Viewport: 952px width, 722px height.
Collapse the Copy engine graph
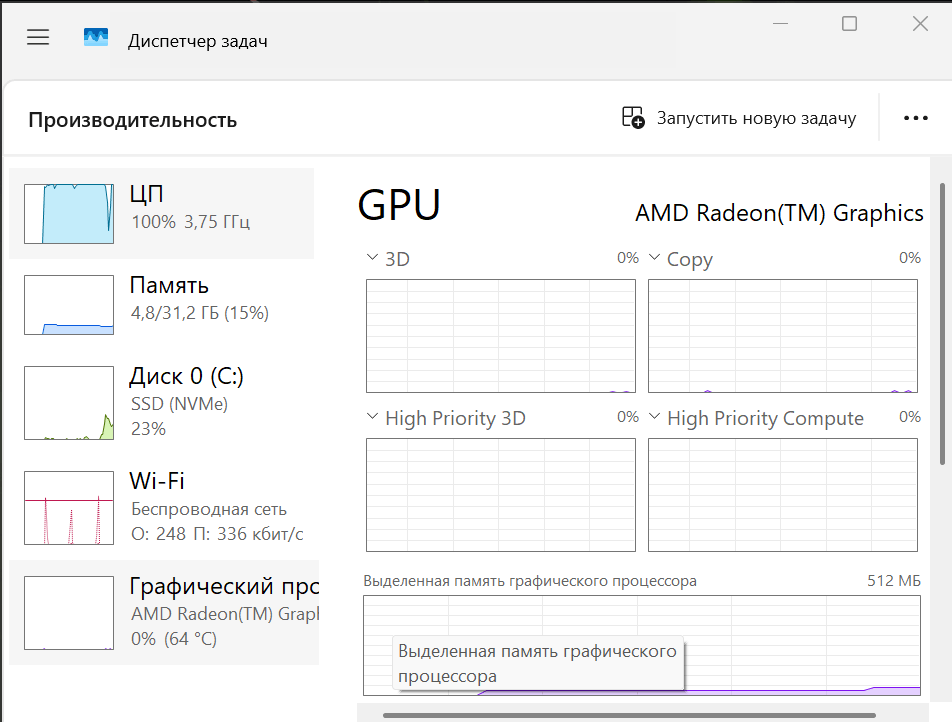pos(655,258)
